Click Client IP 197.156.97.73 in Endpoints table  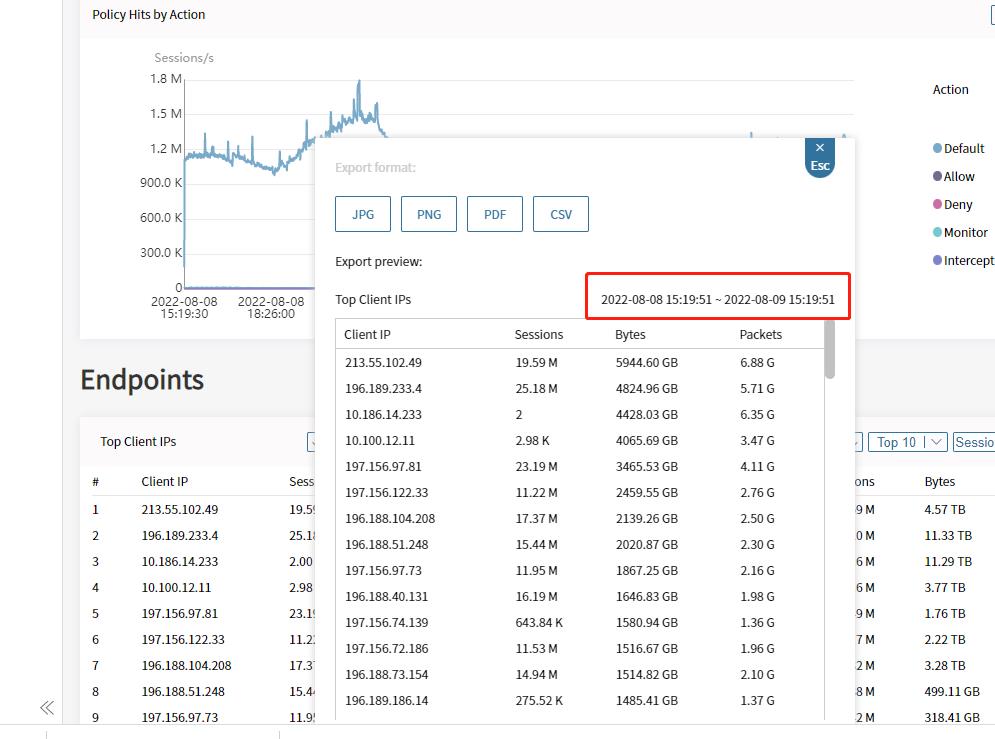coord(179,717)
